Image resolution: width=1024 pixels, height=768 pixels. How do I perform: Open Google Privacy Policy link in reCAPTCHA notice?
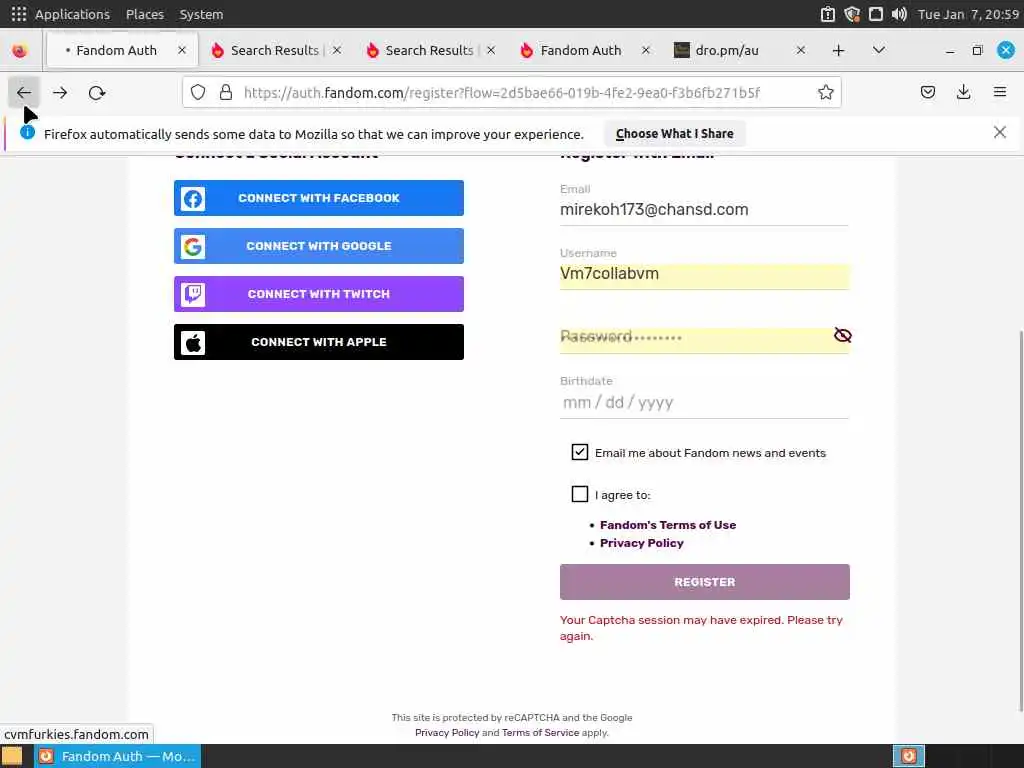[447, 733]
